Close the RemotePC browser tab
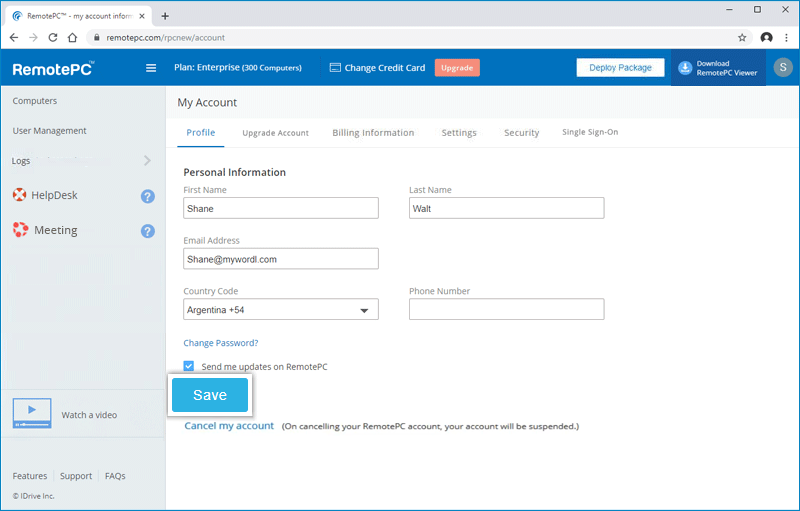Image resolution: width=800 pixels, height=511 pixels. click(x=142, y=16)
